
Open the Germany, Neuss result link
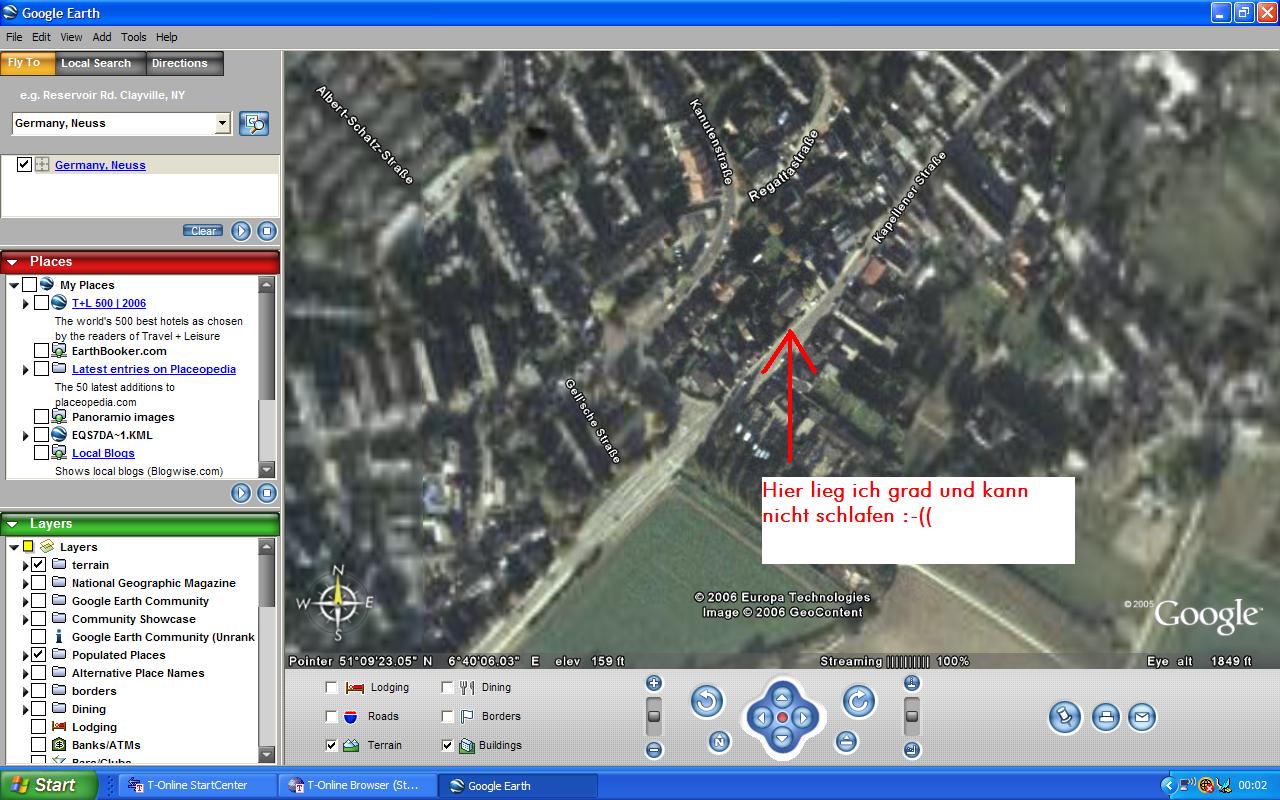100,165
